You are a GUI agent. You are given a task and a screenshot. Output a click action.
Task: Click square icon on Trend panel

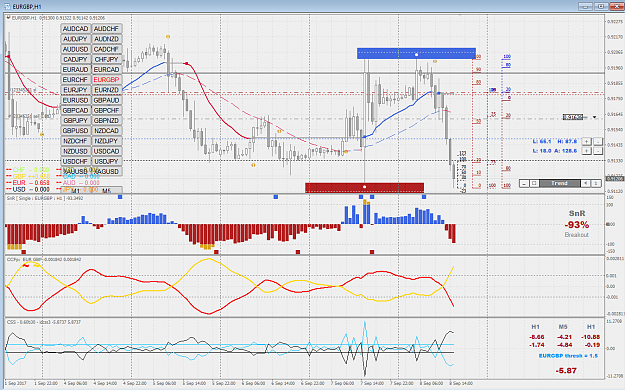click(534, 183)
